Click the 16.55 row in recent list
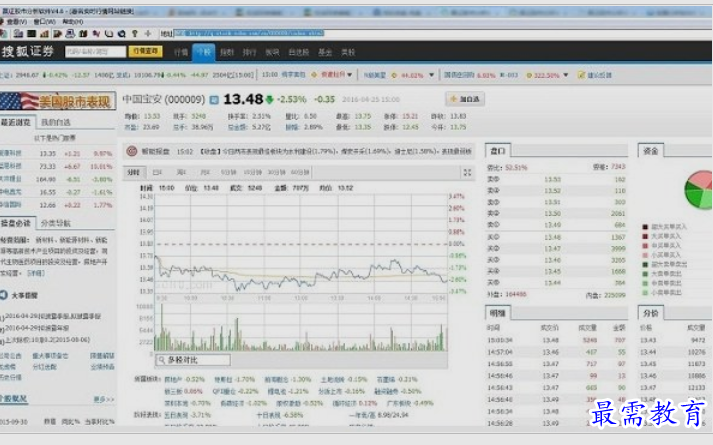This screenshot has height=445, width=713. pos(56,192)
